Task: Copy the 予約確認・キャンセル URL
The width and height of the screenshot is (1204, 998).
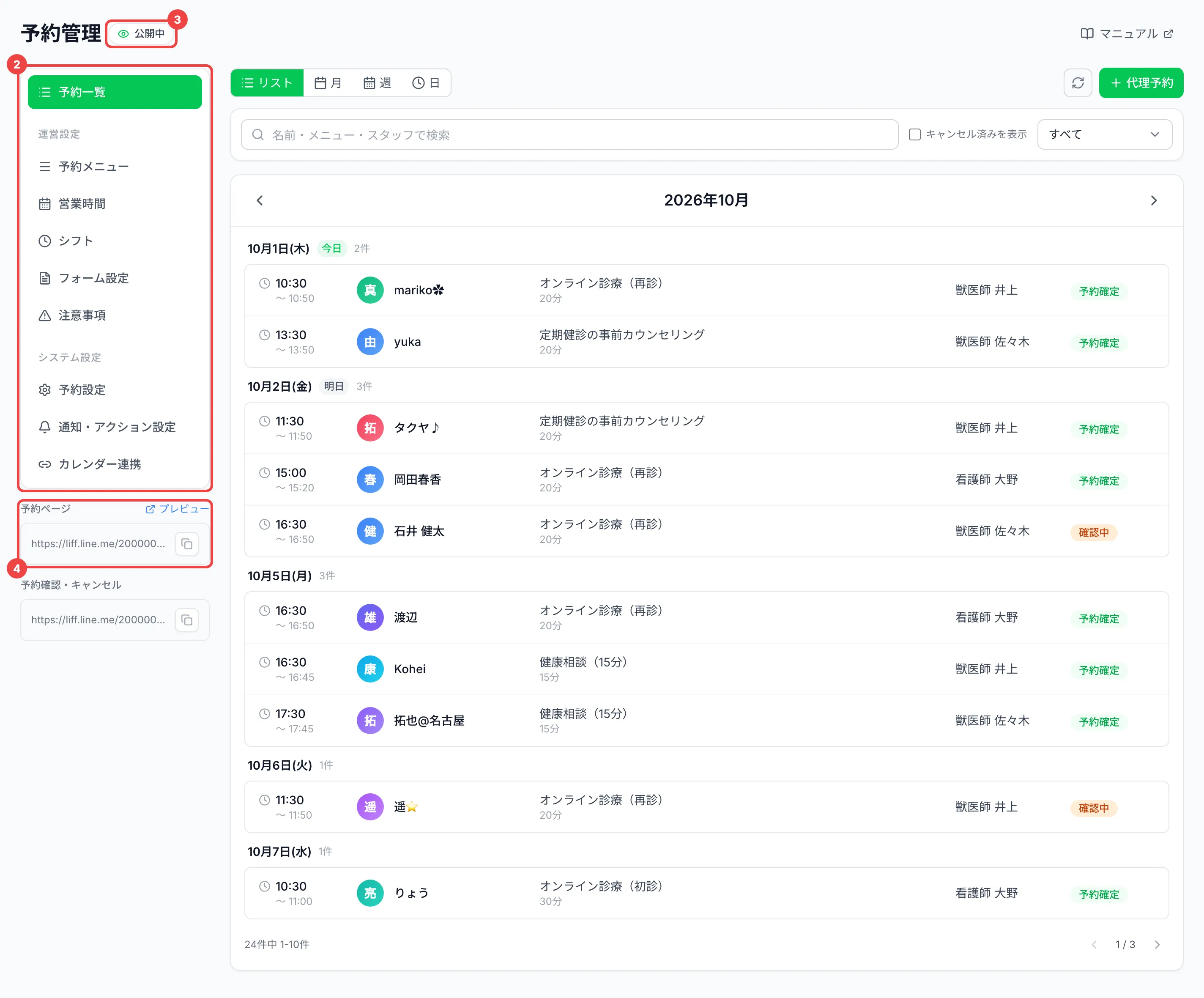Action: pos(187,620)
